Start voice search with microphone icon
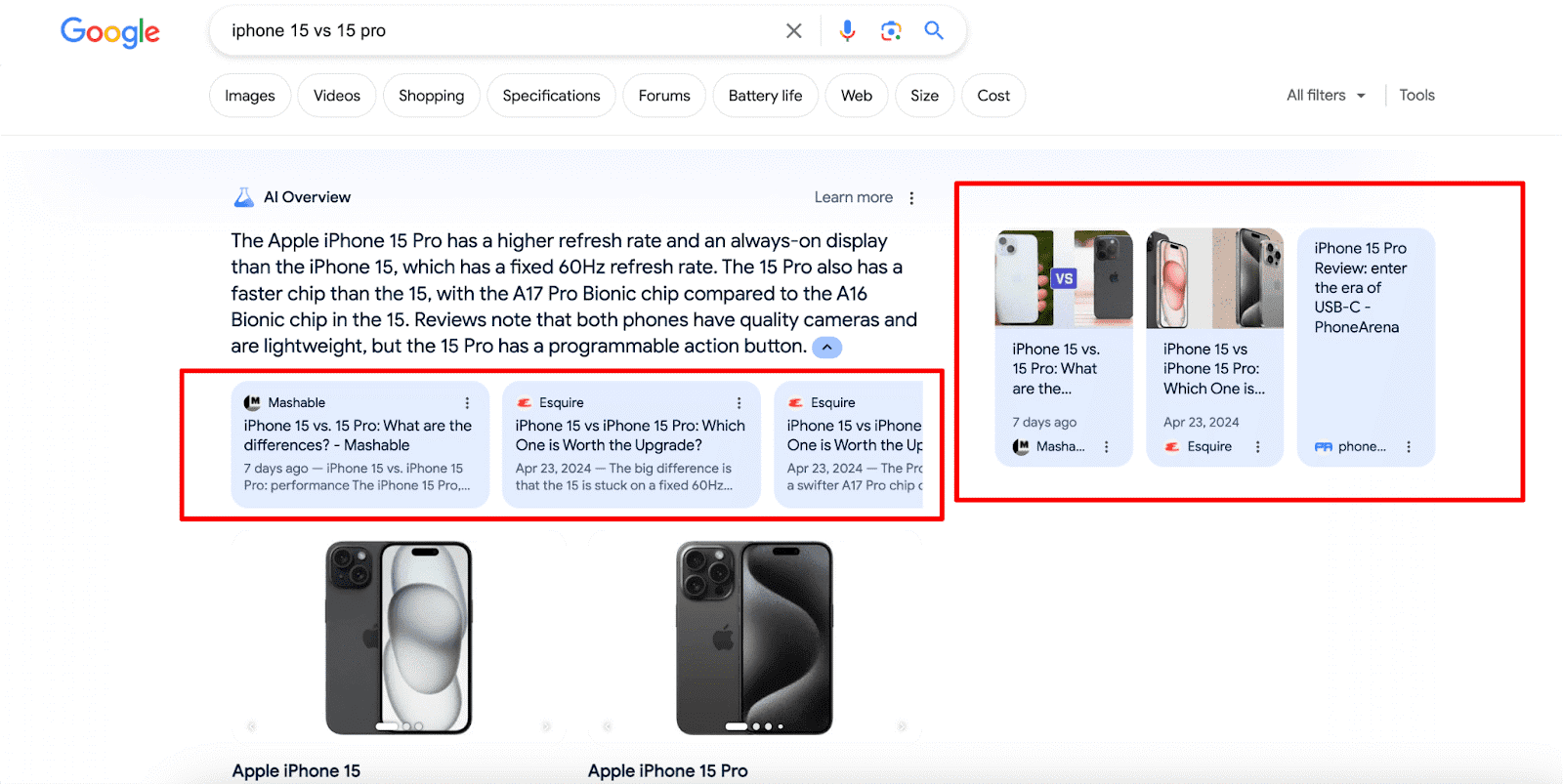 847,31
